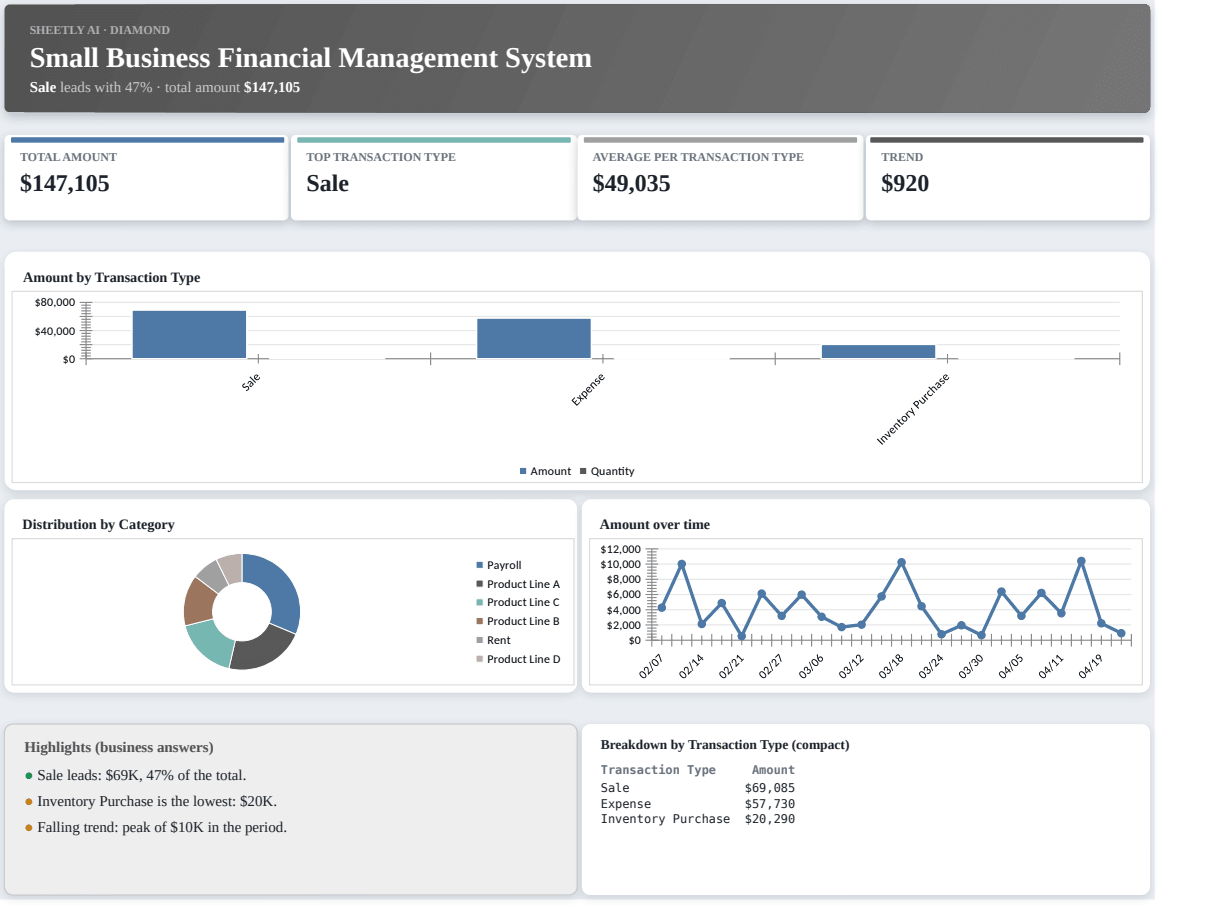
Task: Click the Sale bar in the chart
Action: pyautogui.click(x=189, y=334)
